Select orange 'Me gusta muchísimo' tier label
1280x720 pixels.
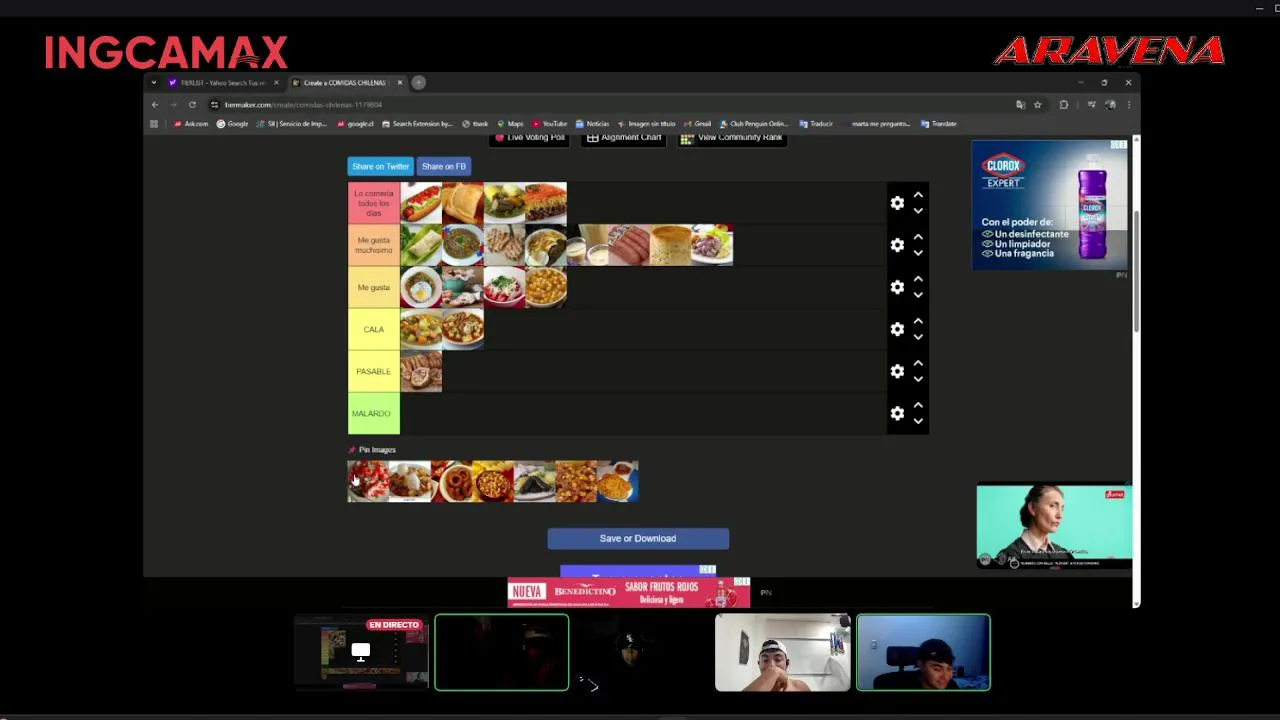click(x=374, y=245)
